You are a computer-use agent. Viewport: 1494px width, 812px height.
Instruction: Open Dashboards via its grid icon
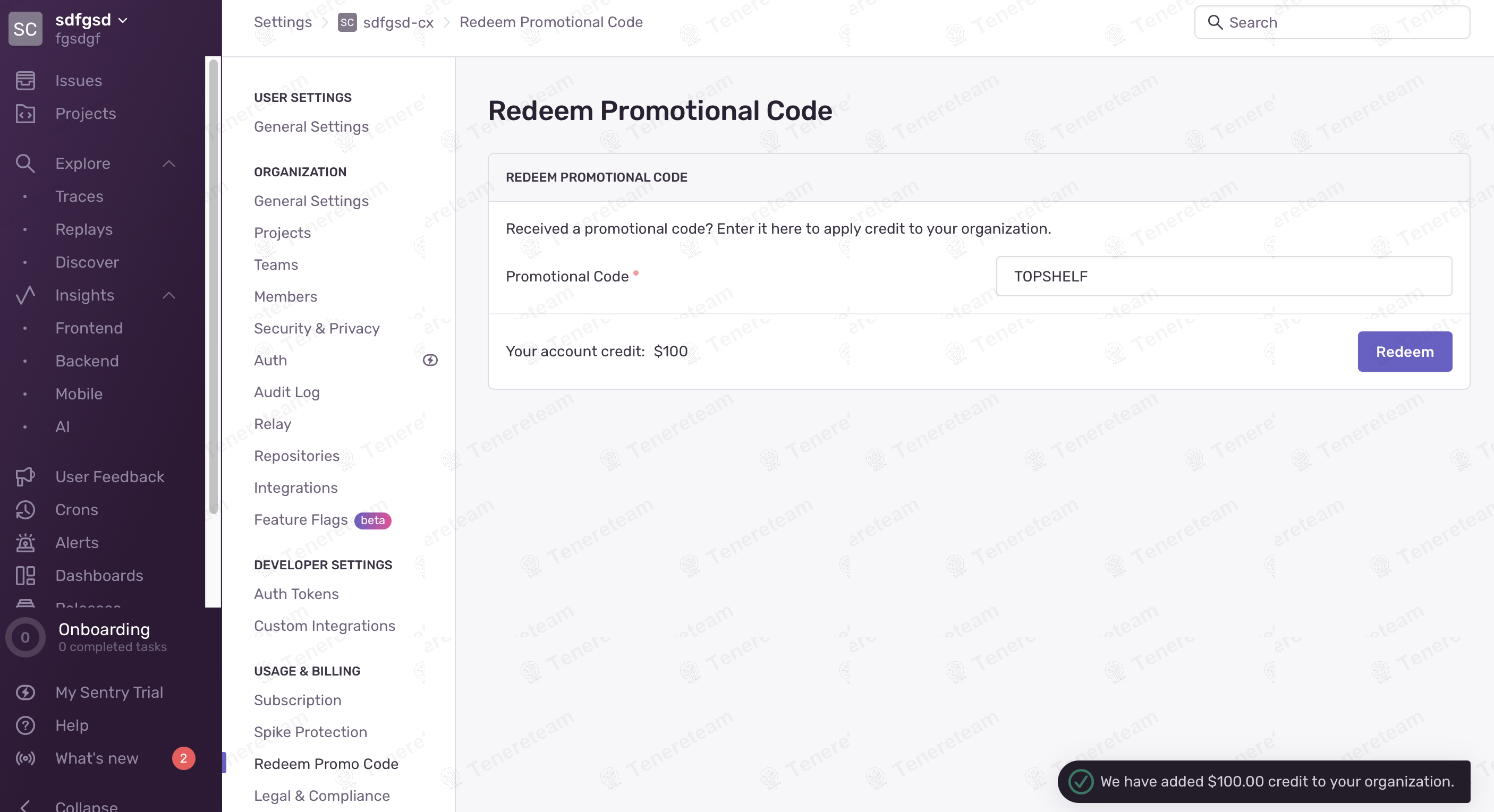pos(25,576)
